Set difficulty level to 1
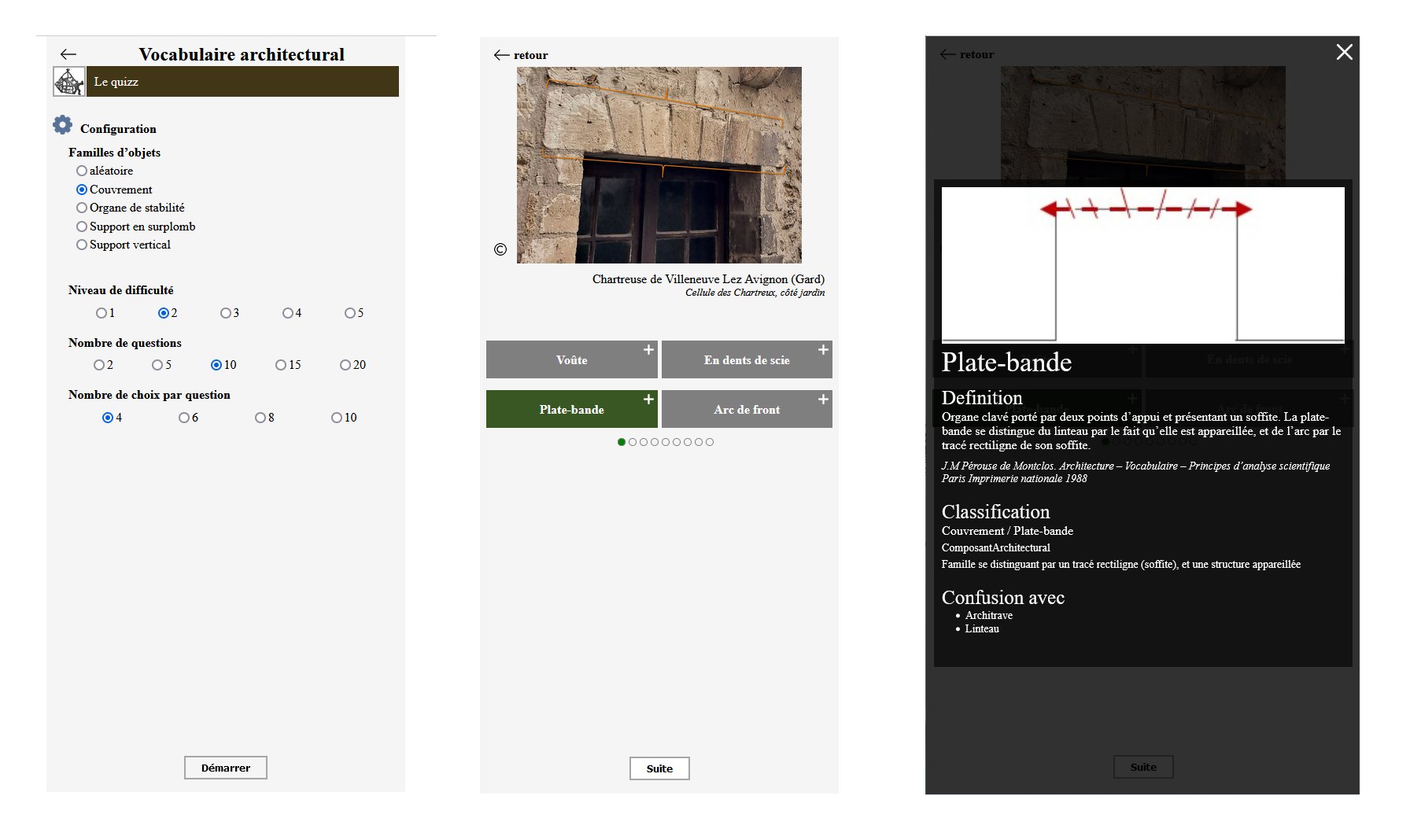 [x=102, y=313]
